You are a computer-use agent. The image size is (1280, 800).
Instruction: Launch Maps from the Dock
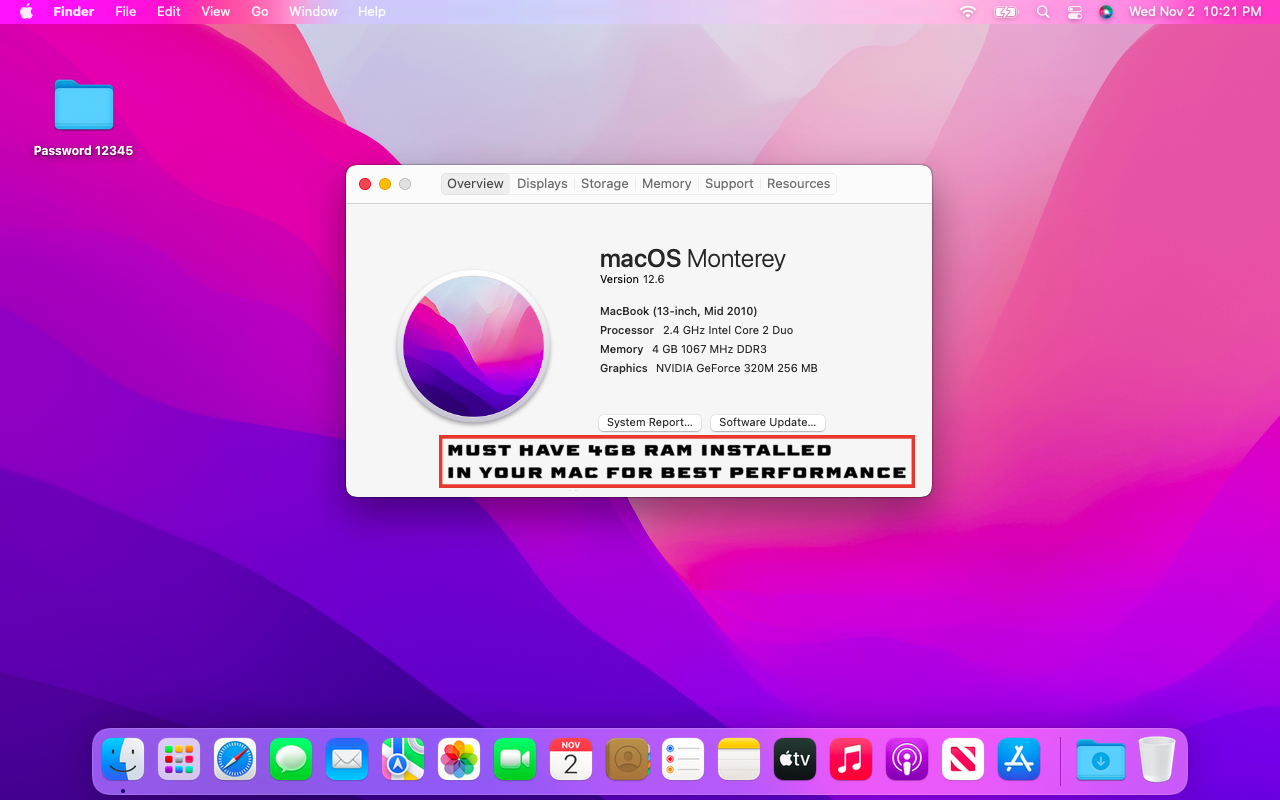pos(403,760)
